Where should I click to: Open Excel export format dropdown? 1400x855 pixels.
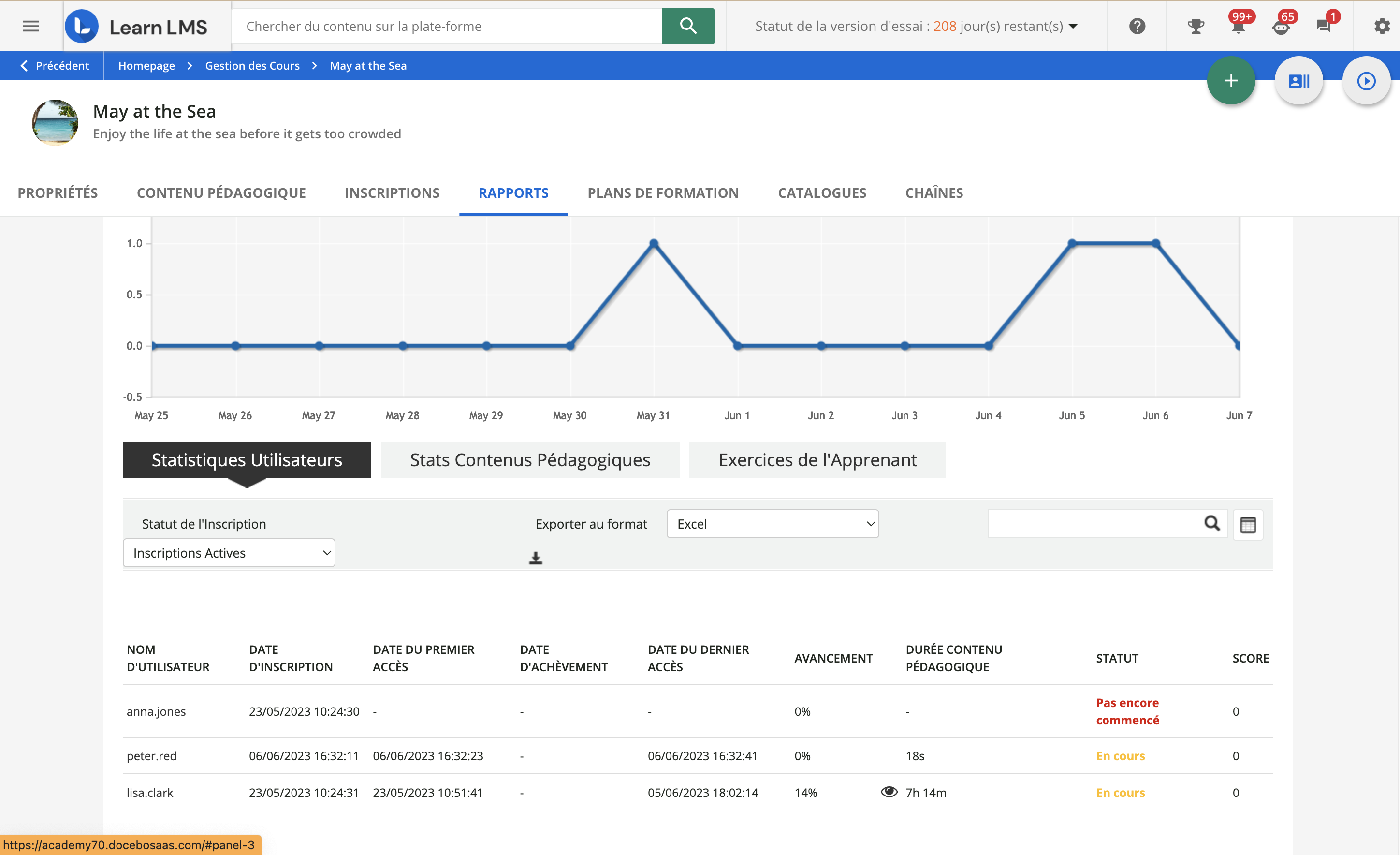pyautogui.click(x=773, y=524)
